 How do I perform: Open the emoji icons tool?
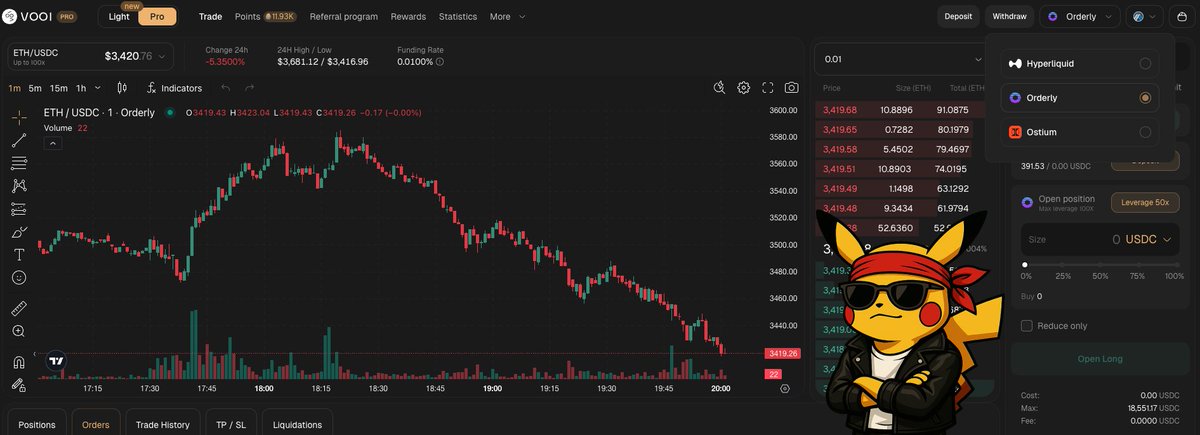[19, 277]
